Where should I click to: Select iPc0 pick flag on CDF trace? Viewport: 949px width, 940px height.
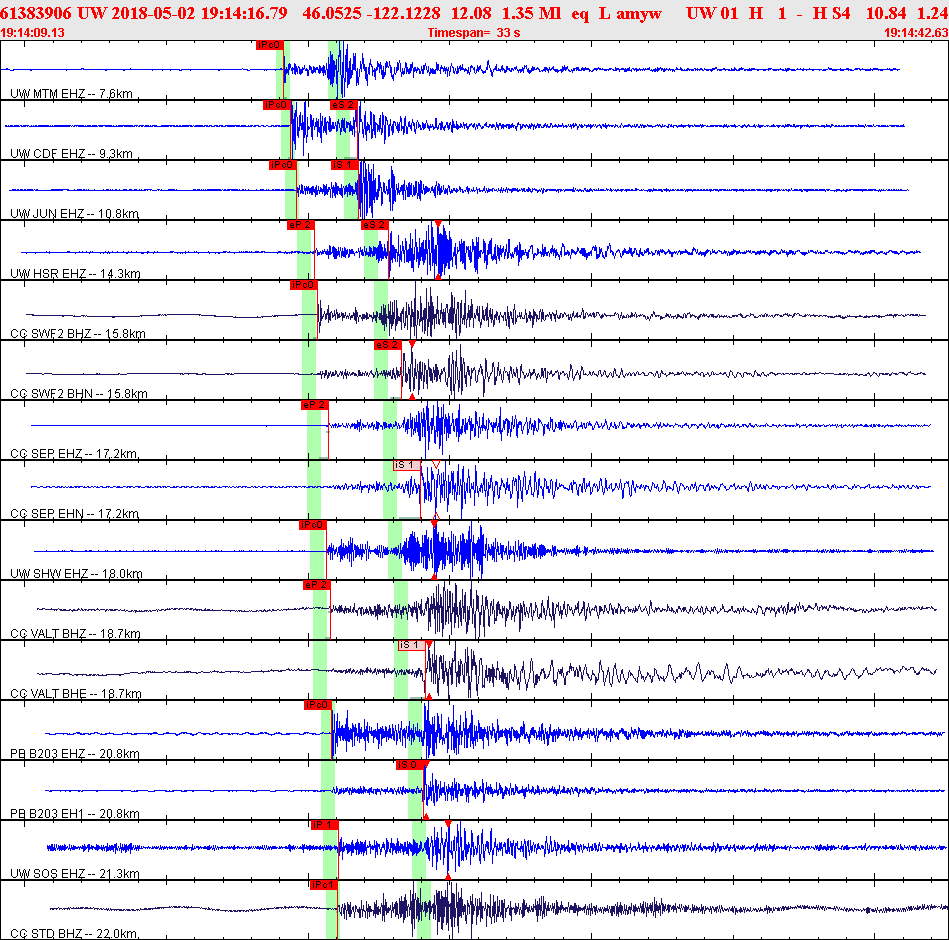277,105
